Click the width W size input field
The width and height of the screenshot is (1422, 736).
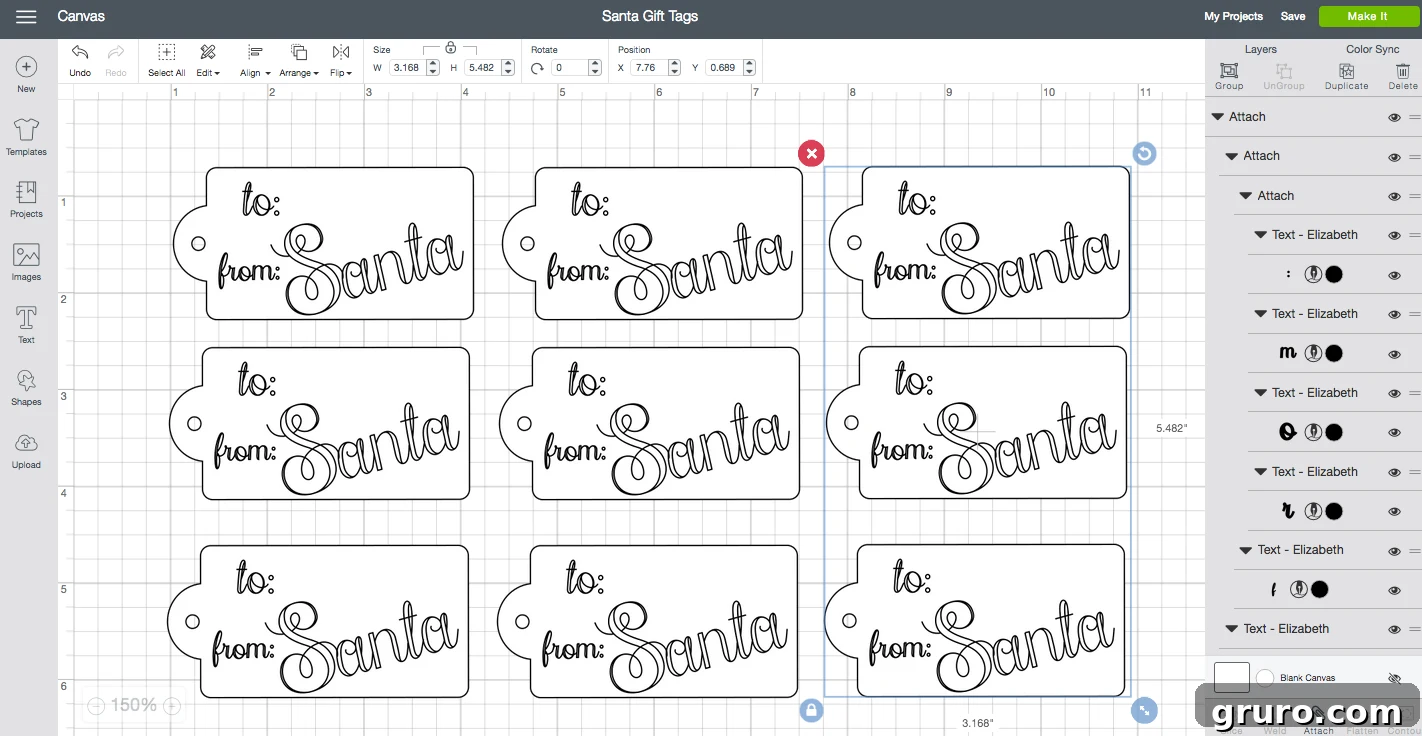tap(406, 68)
